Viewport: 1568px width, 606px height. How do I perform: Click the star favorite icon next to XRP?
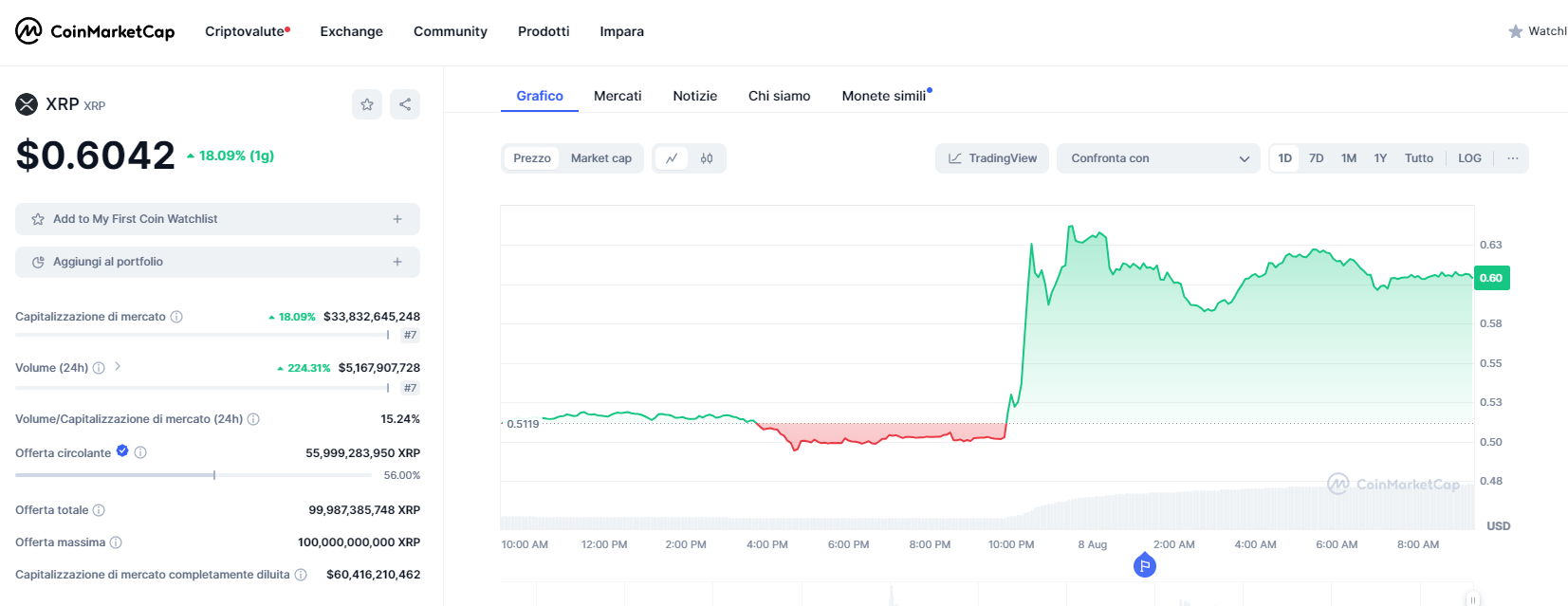point(367,104)
